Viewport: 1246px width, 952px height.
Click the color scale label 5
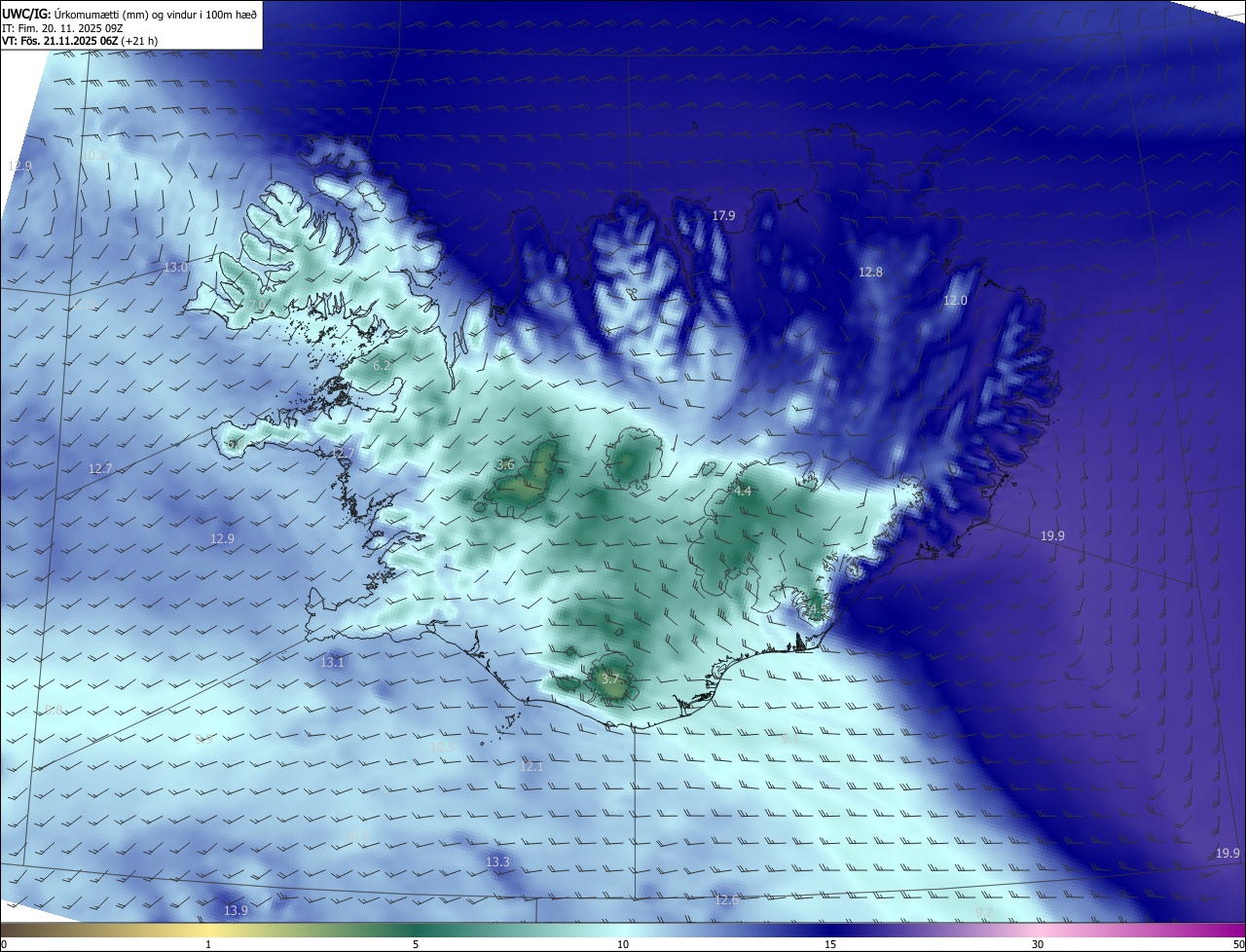pos(416,944)
